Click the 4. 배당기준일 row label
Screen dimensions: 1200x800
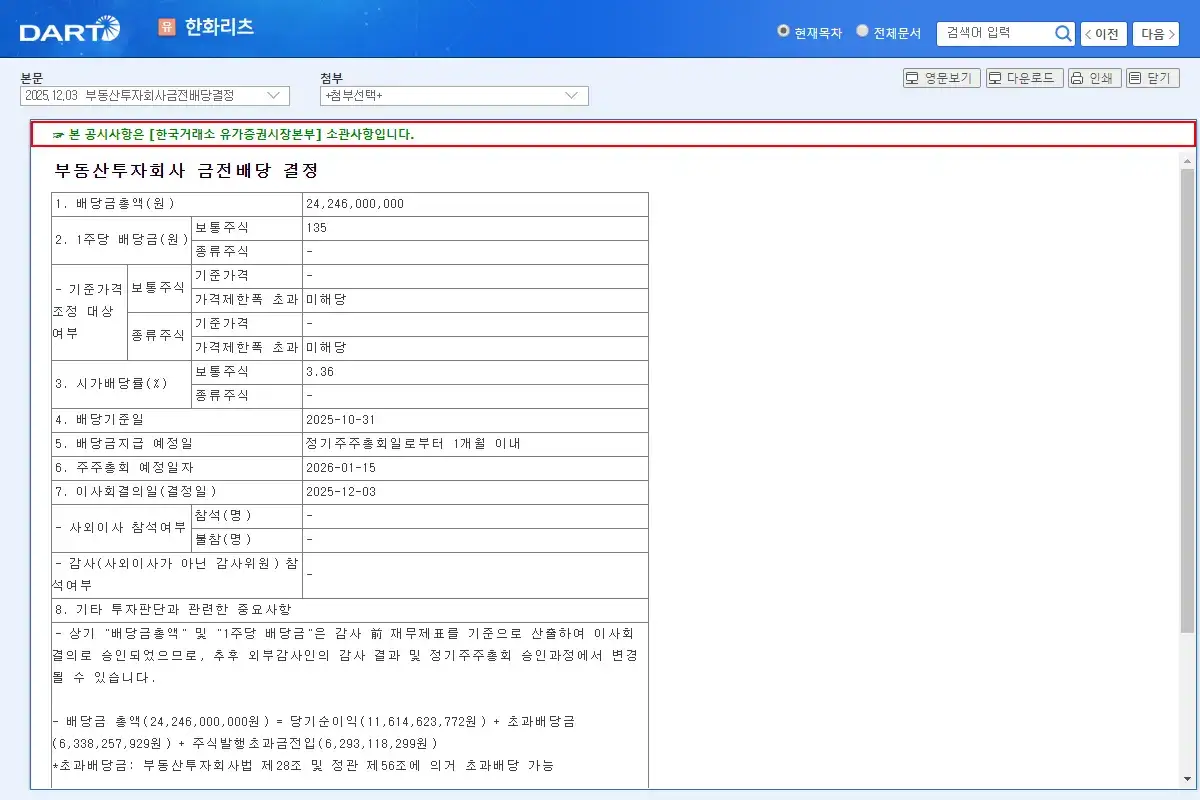coord(100,420)
